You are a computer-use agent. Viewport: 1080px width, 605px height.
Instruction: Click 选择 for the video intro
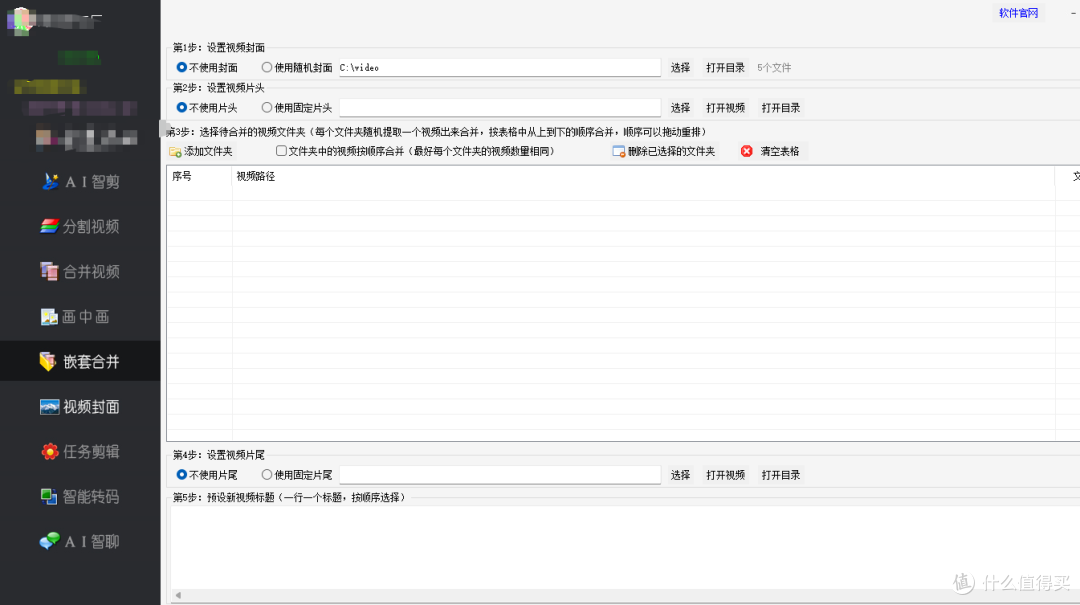click(x=681, y=107)
